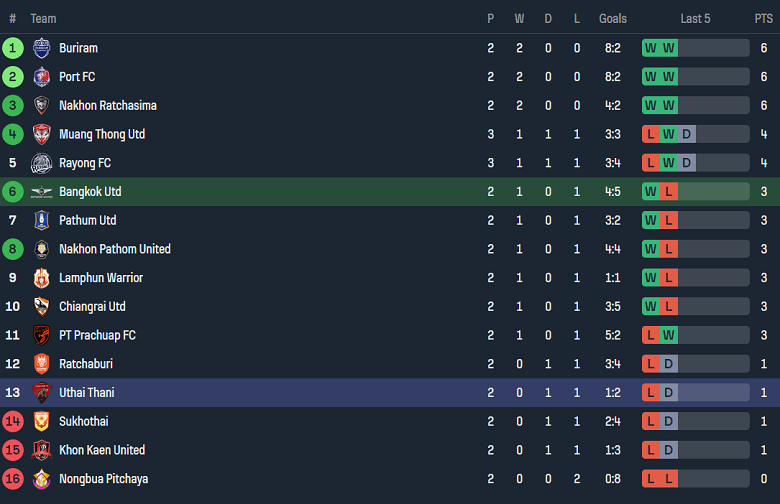
Task: Click the Port FC team logo
Action: (41, 77)
